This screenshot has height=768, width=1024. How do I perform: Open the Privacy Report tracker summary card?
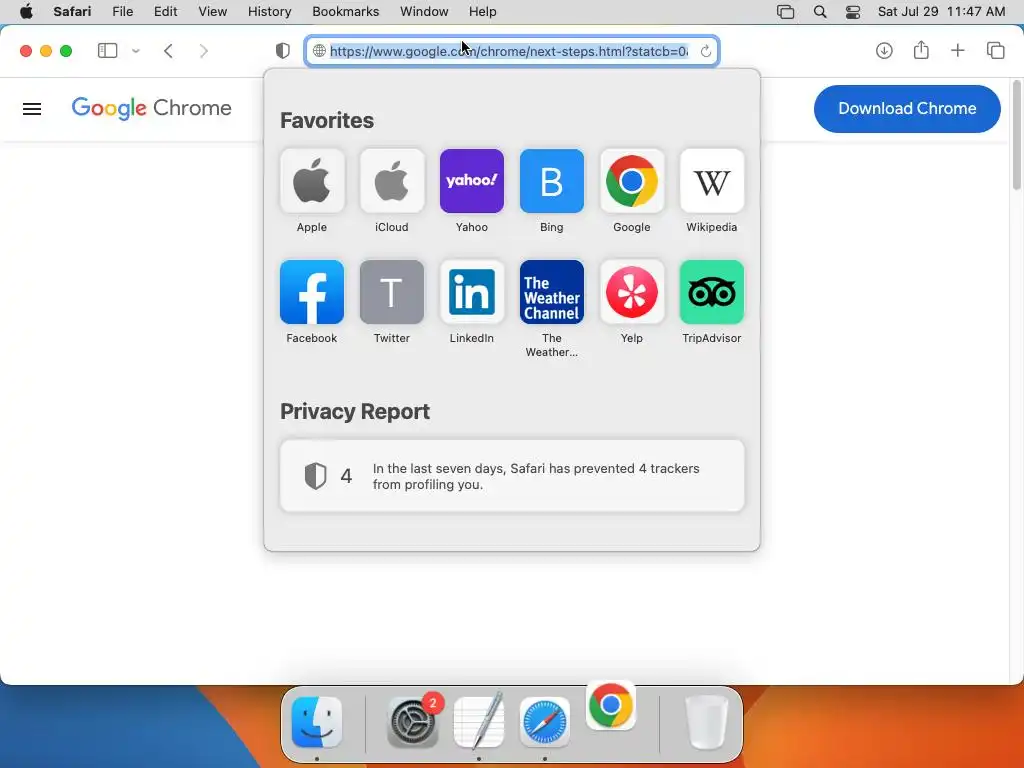pyautogui.click(x=512, y=476)
